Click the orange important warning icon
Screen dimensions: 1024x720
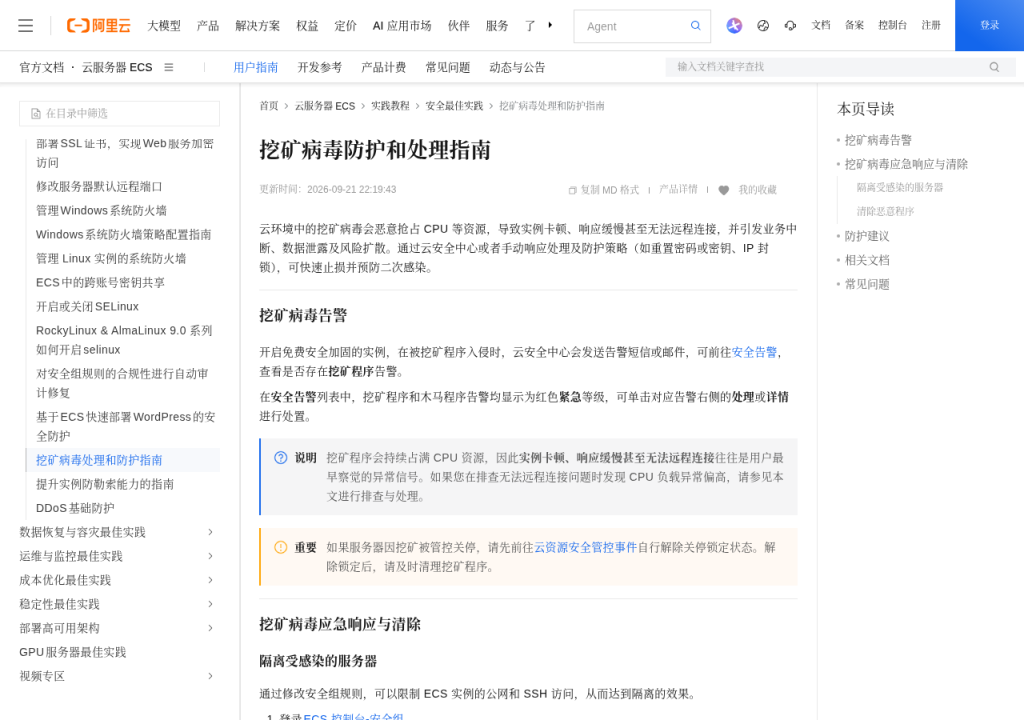point(281,548)
